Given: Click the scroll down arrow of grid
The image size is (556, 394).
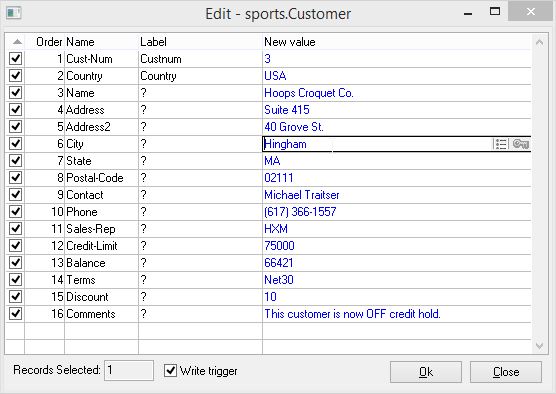Looking at the screenshot, I should point(539,346).
